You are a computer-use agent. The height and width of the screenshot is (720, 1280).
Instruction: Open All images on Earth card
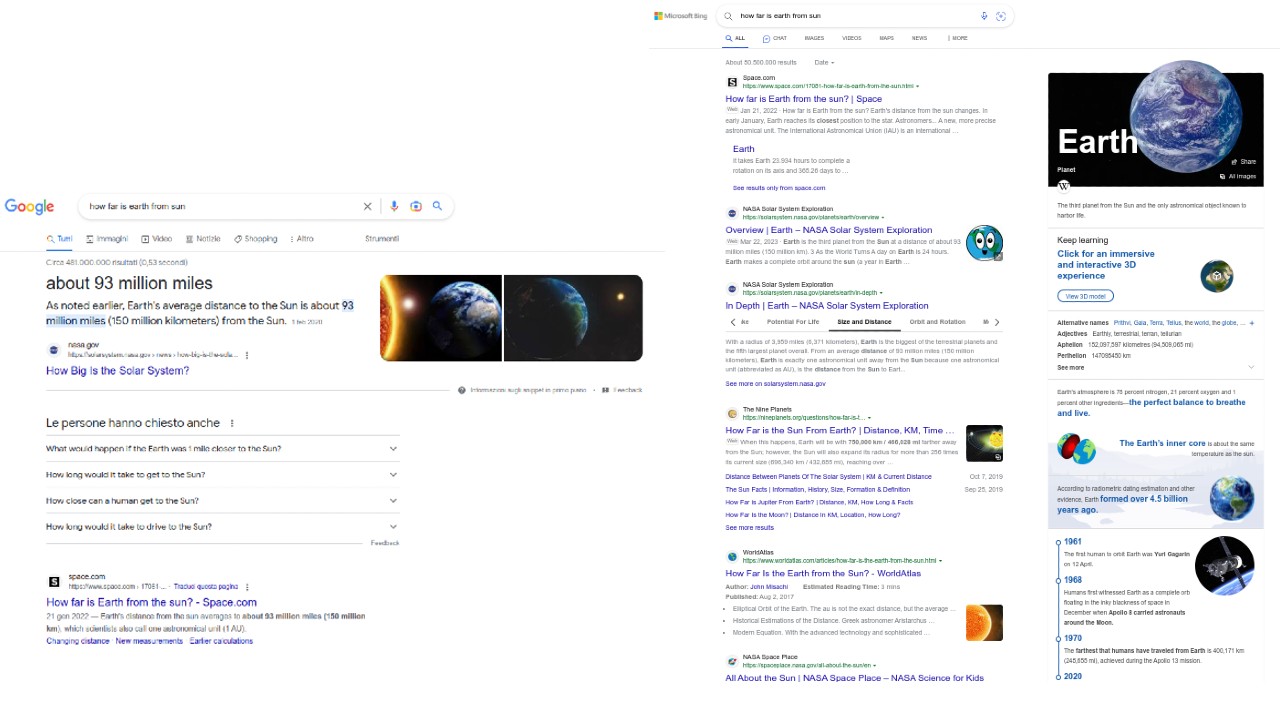coord(1237,176)
